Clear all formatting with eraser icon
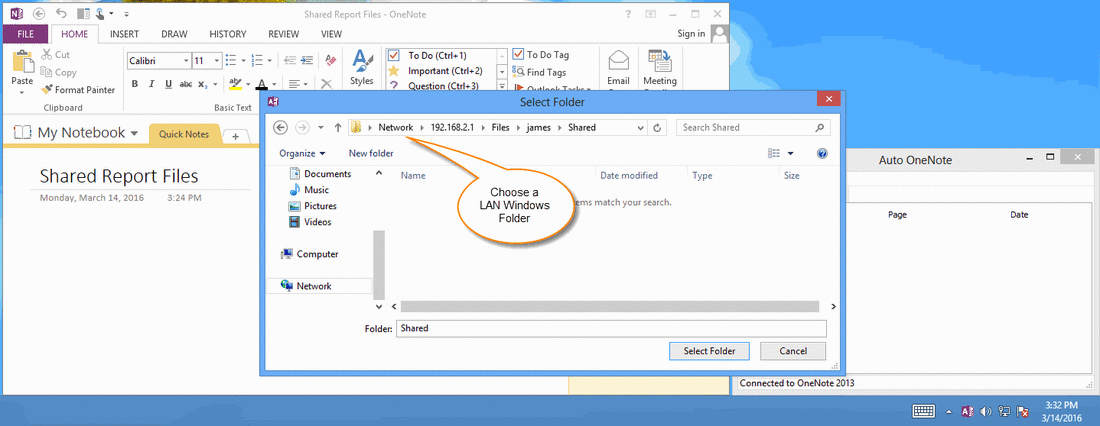Viewport: 1100px width, 426px height. coord(331,60)
